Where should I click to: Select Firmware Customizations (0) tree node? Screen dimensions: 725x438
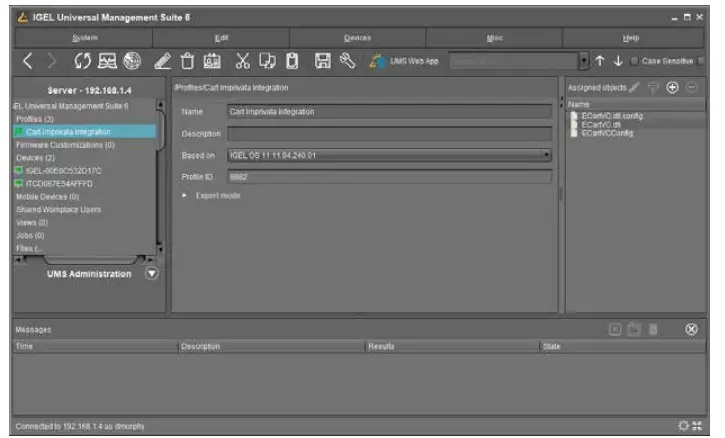click(x=65, y=145)
